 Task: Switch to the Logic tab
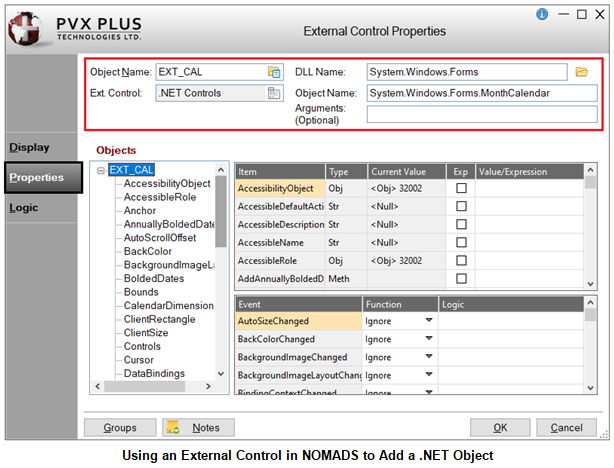[x=25, y=208]
